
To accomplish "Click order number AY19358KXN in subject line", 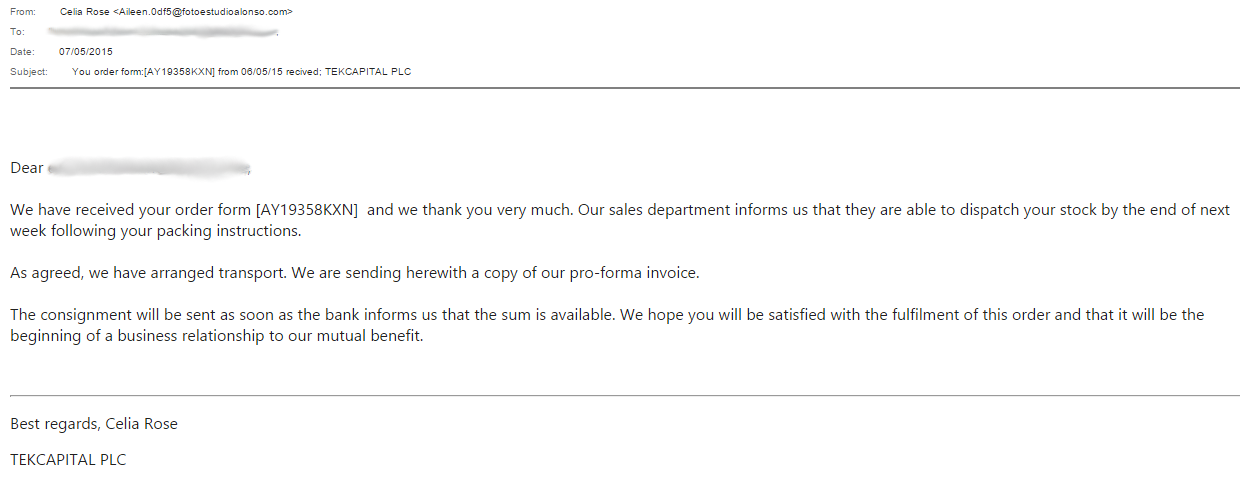I will pyautogui.click(x=180, y=72).
